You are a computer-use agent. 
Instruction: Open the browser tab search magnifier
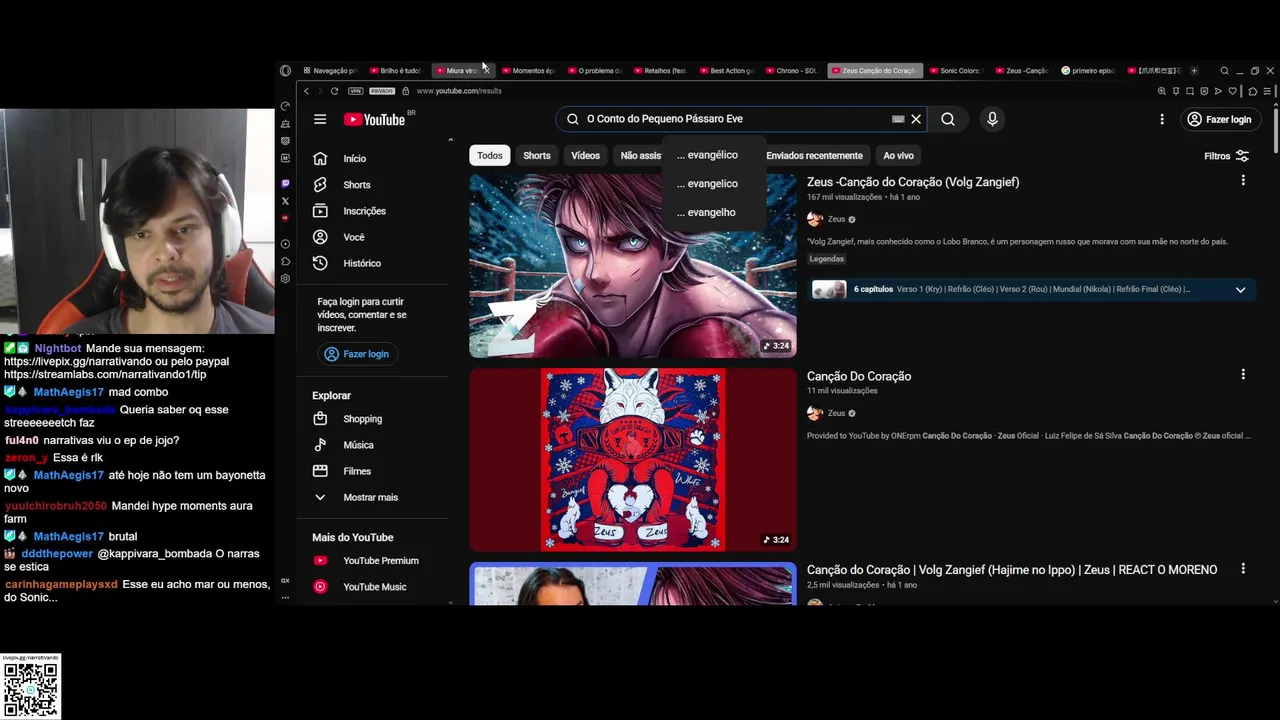1224,71
